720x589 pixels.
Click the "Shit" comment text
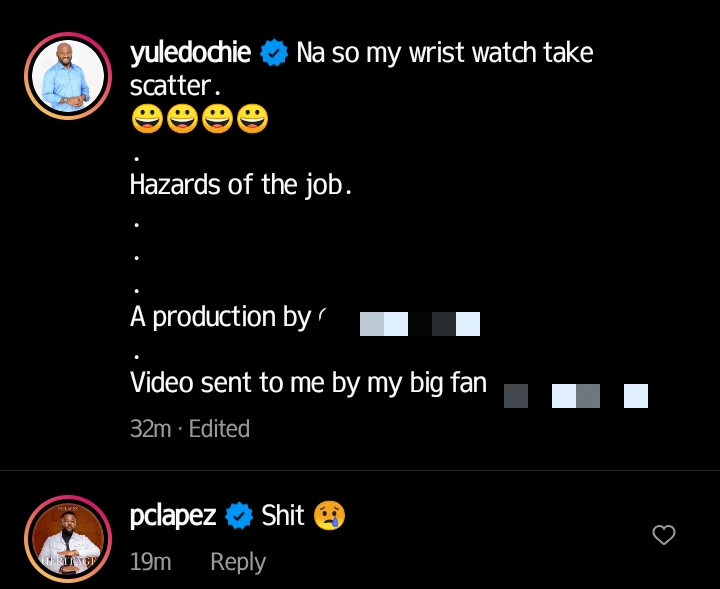(283, 516)
